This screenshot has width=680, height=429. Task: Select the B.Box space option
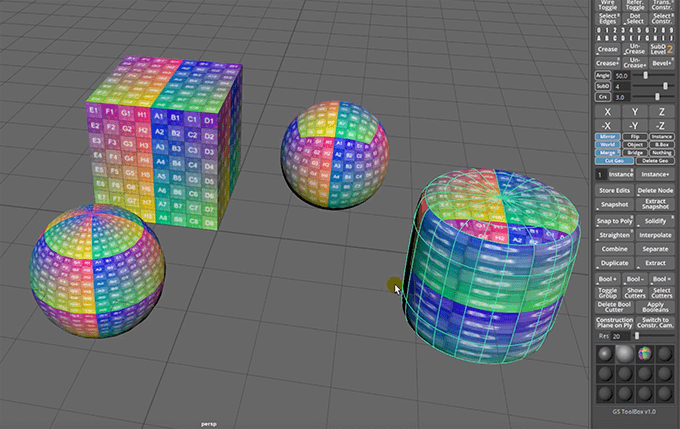point(662,144)
